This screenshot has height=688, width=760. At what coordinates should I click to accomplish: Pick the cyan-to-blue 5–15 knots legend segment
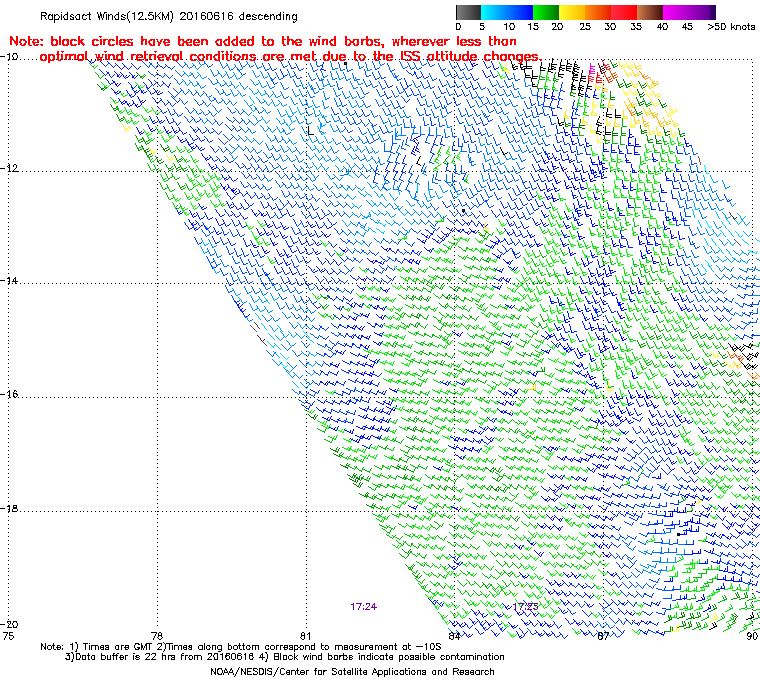pos(507,12)
